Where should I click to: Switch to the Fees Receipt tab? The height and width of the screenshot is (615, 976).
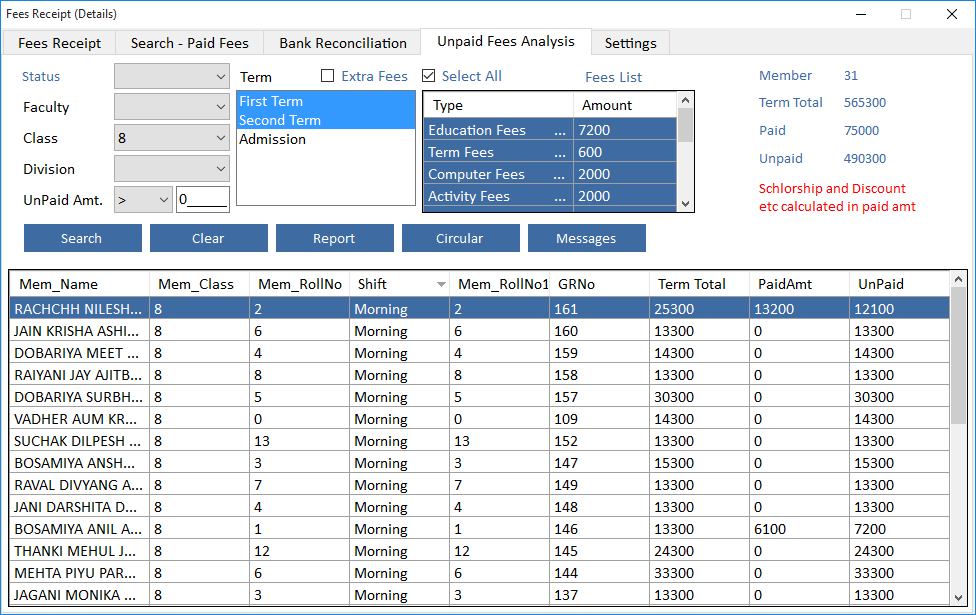point(59,43)
